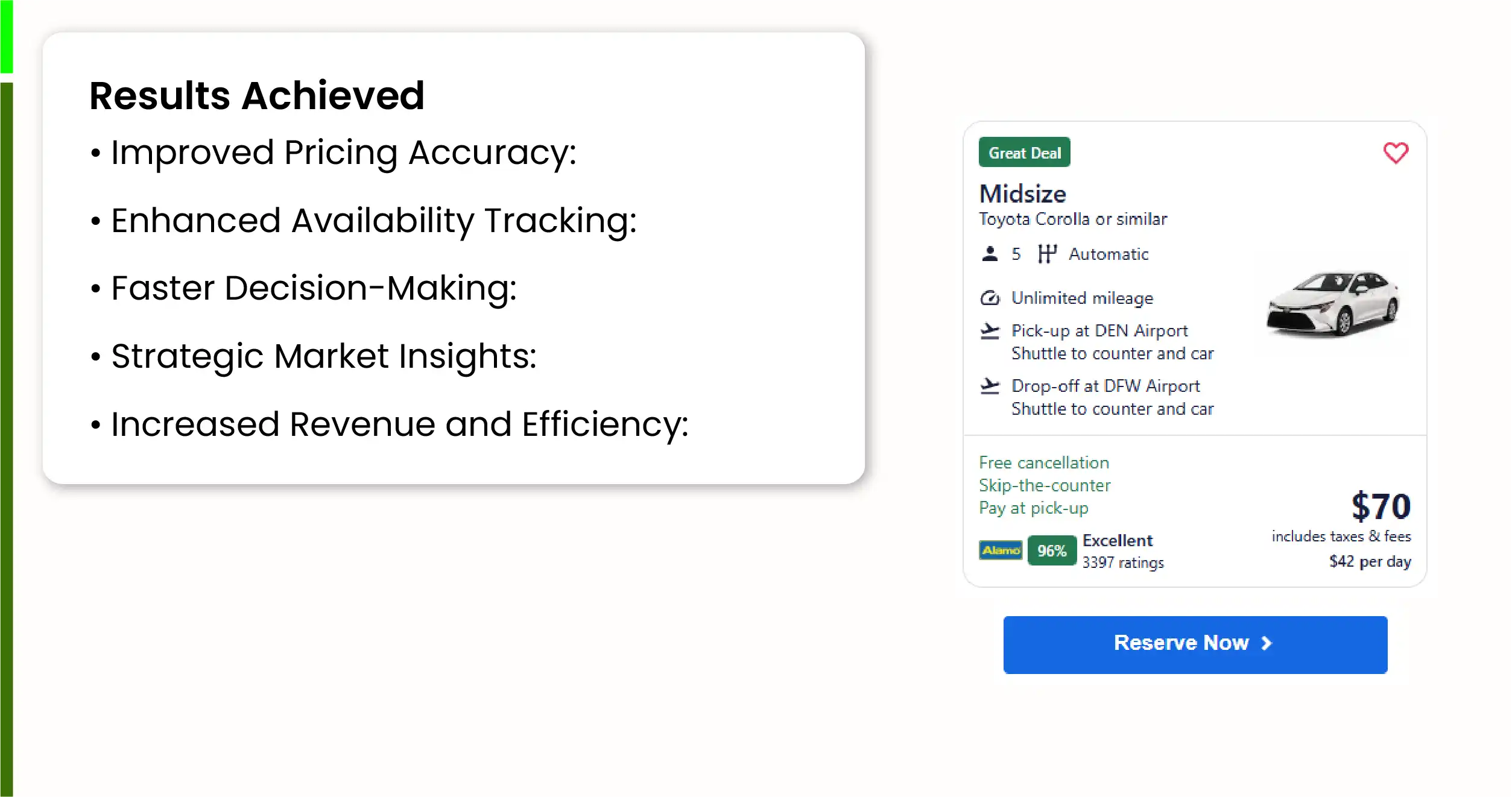Click the chevron arrow on Reserve Now

pos(1267,643)
